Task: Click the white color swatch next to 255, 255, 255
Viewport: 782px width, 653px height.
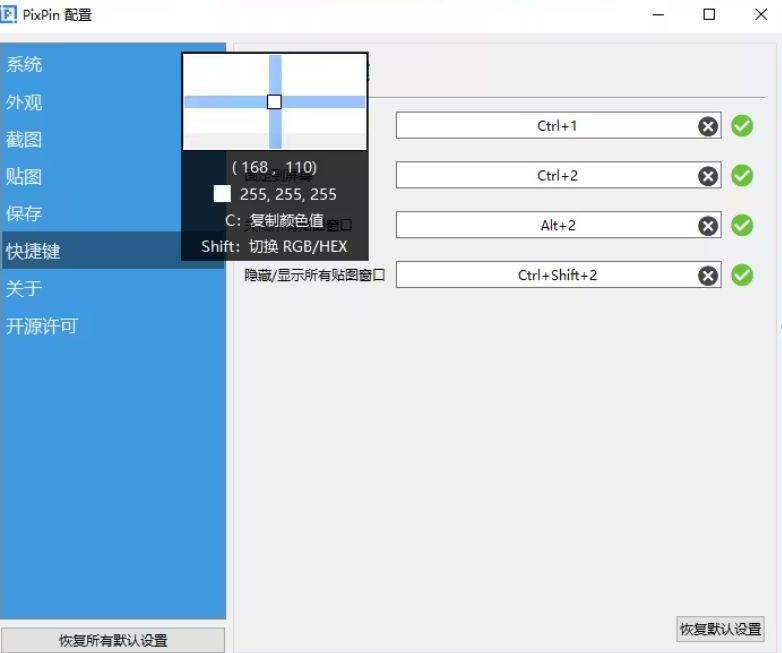Action: (222, 194)
